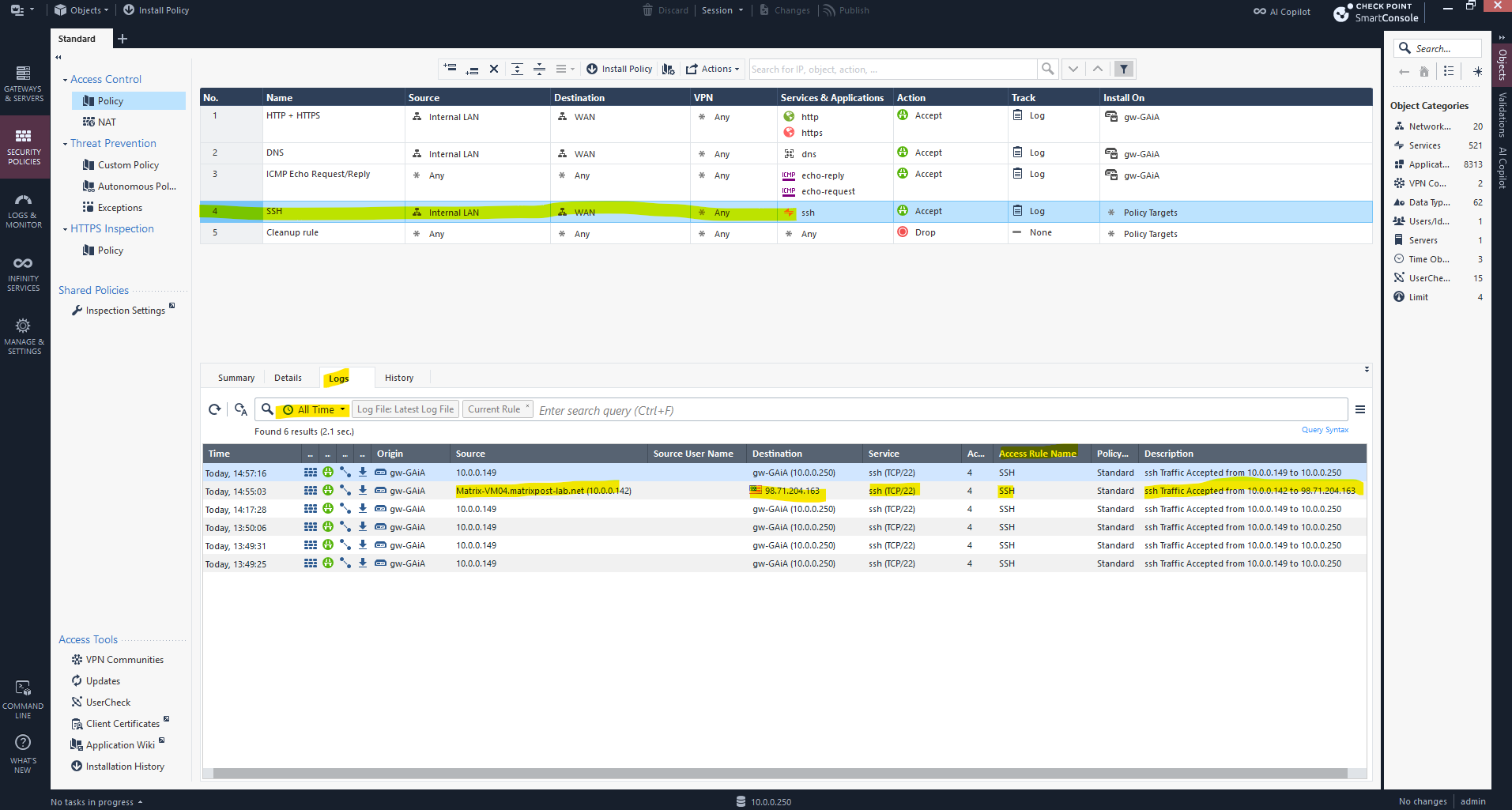Go back in objects pane
The width and height of the screenshot is (1512, 810).
click(x=1404, y=71)
